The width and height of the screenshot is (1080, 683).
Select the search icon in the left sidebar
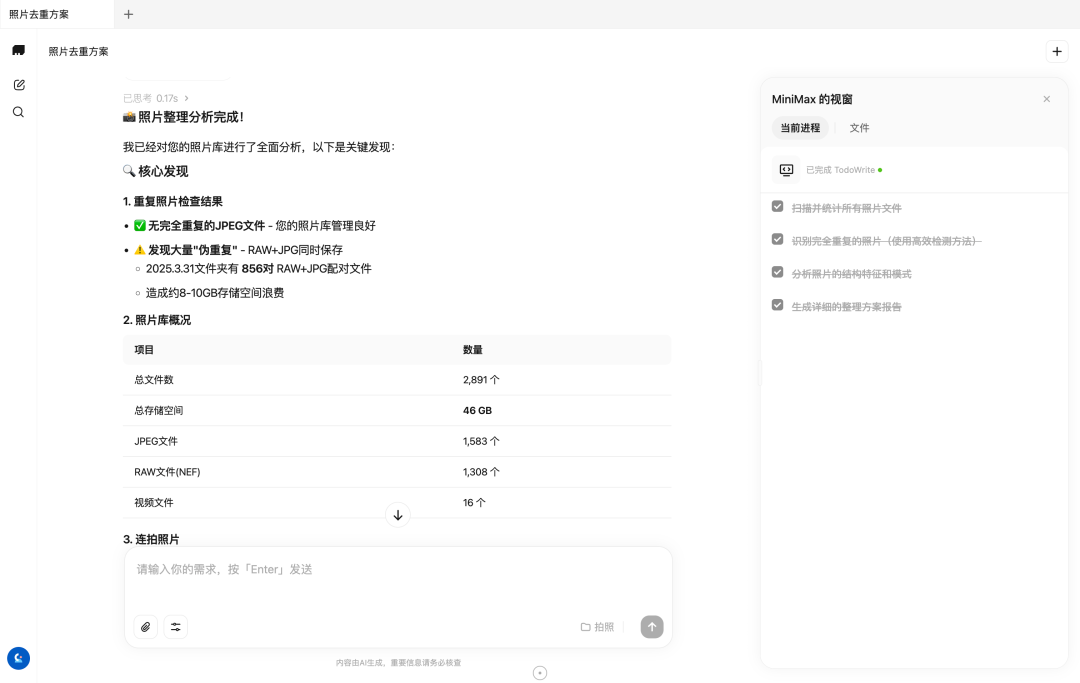pyautogui.click(x=18, y=112)
